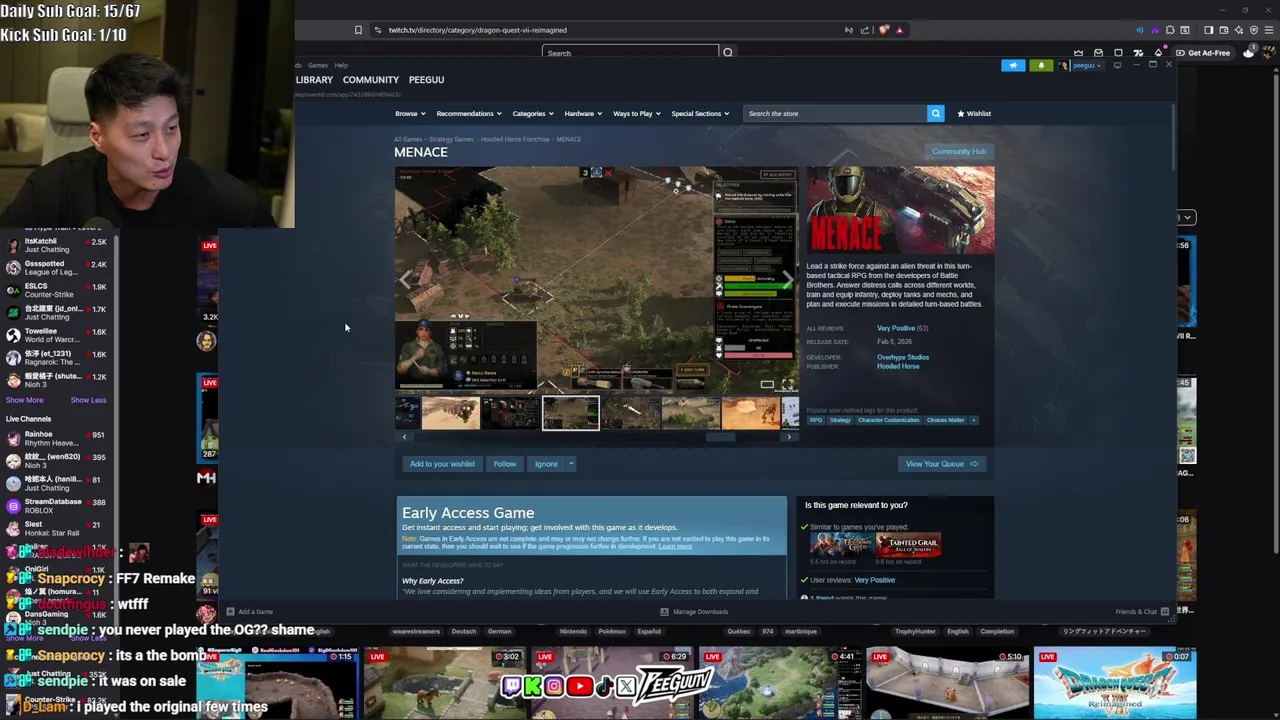Click the plus button after the tags

974,420
